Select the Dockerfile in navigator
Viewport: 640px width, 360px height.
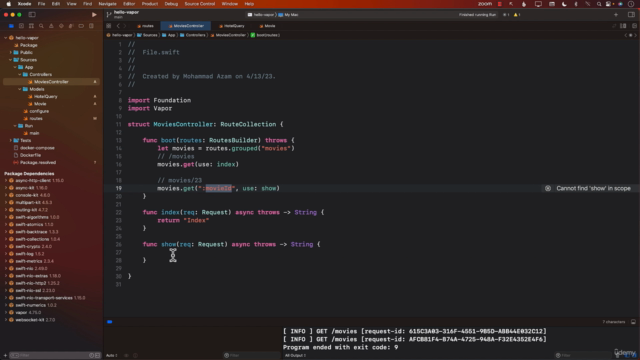point(30,155)
